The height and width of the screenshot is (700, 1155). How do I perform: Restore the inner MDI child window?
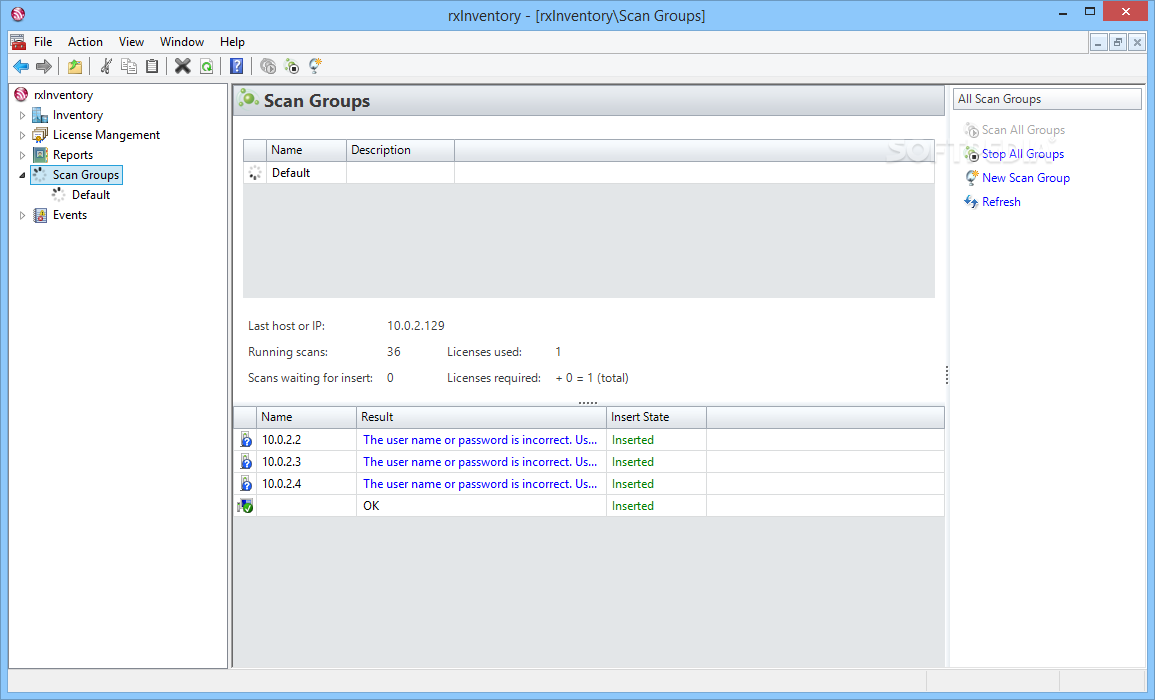pos(1117,43)
